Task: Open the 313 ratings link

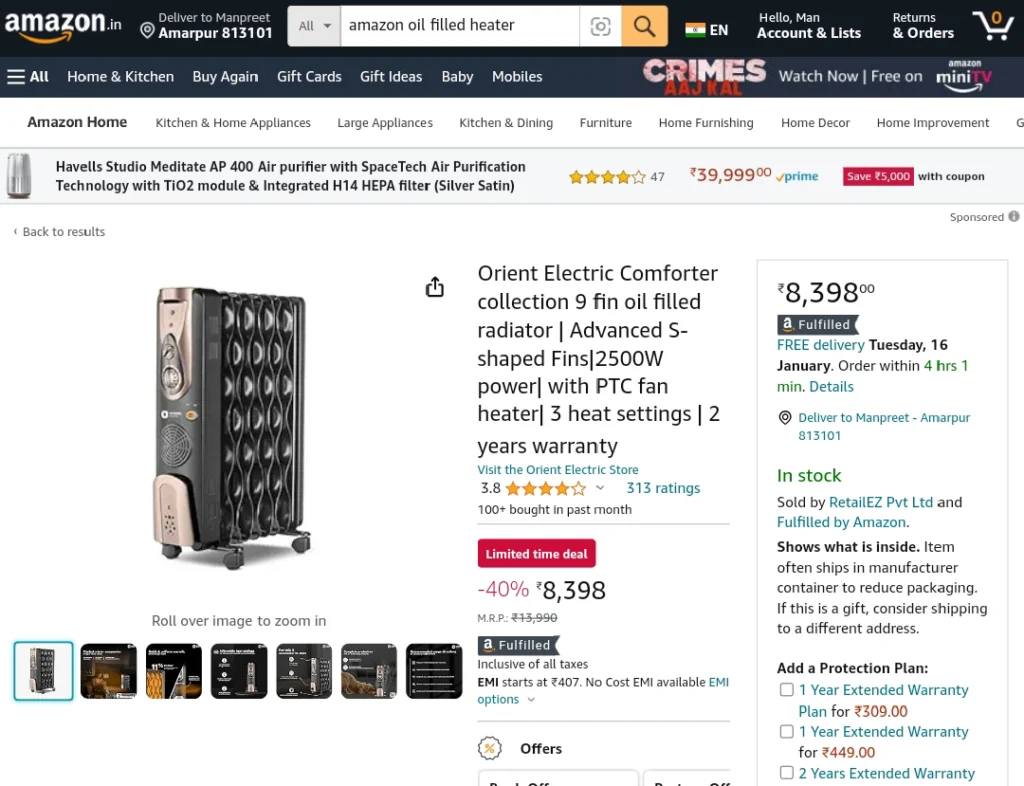Action: (663, 488)
